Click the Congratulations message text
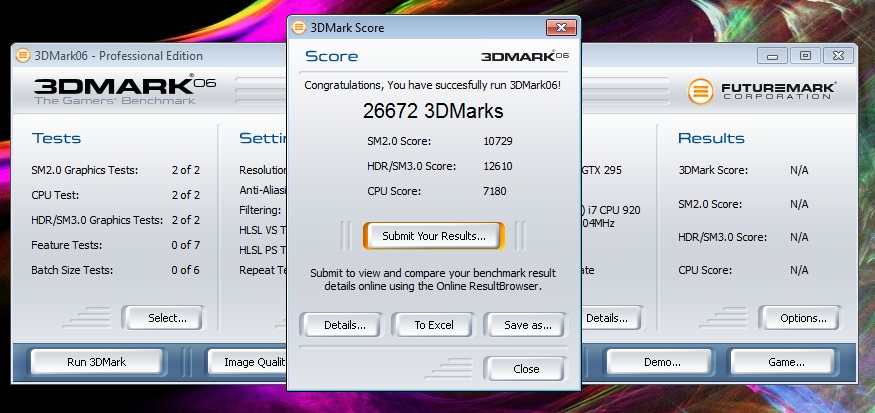 pos(432,85)
